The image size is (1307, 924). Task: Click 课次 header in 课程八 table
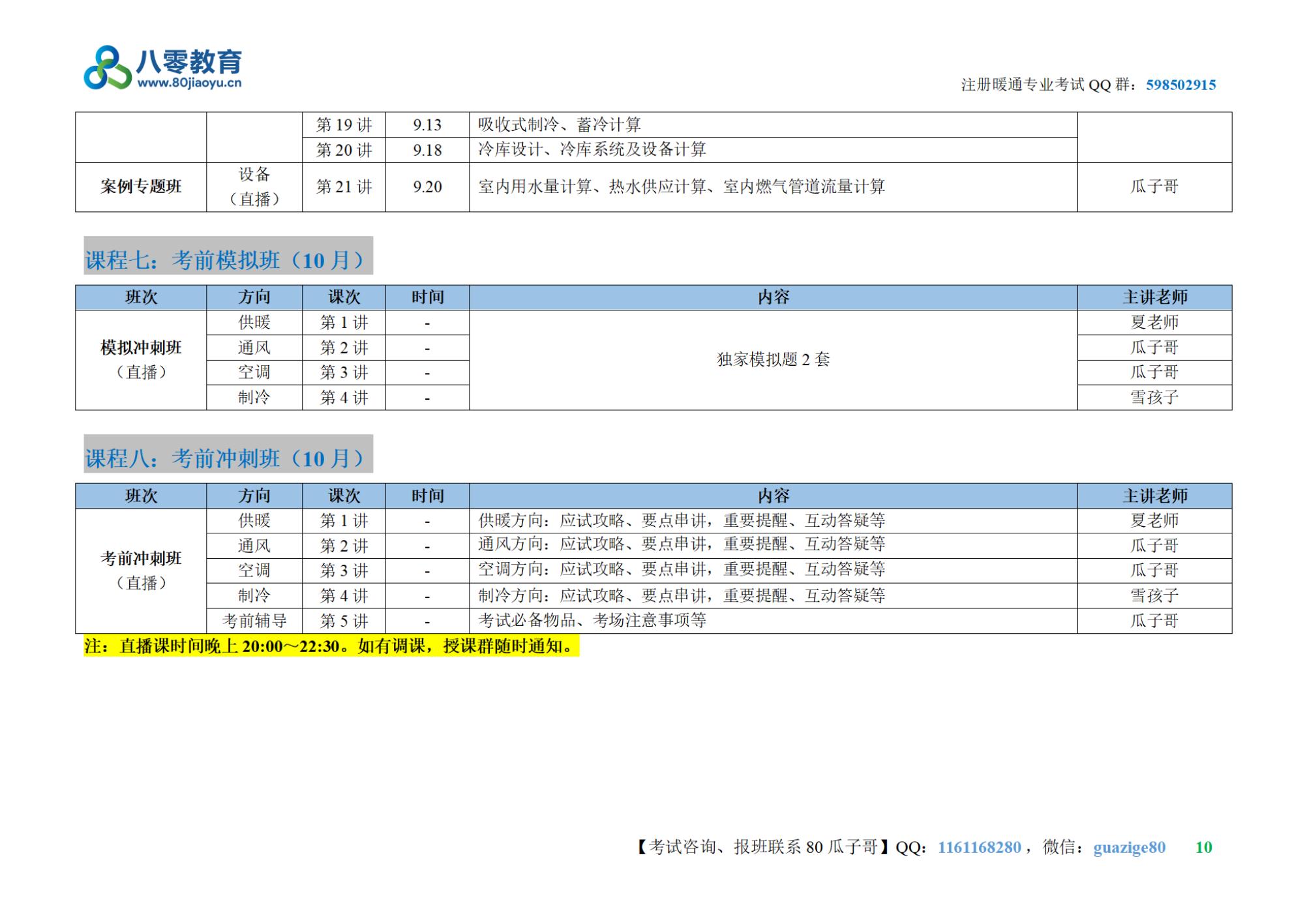click(344, 496)
